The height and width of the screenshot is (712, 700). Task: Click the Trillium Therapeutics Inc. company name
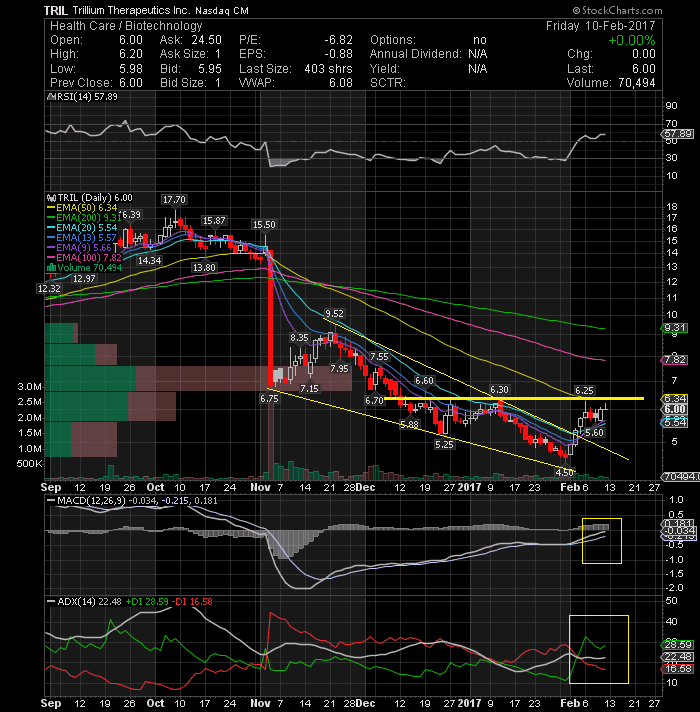[x=132, y=10]
